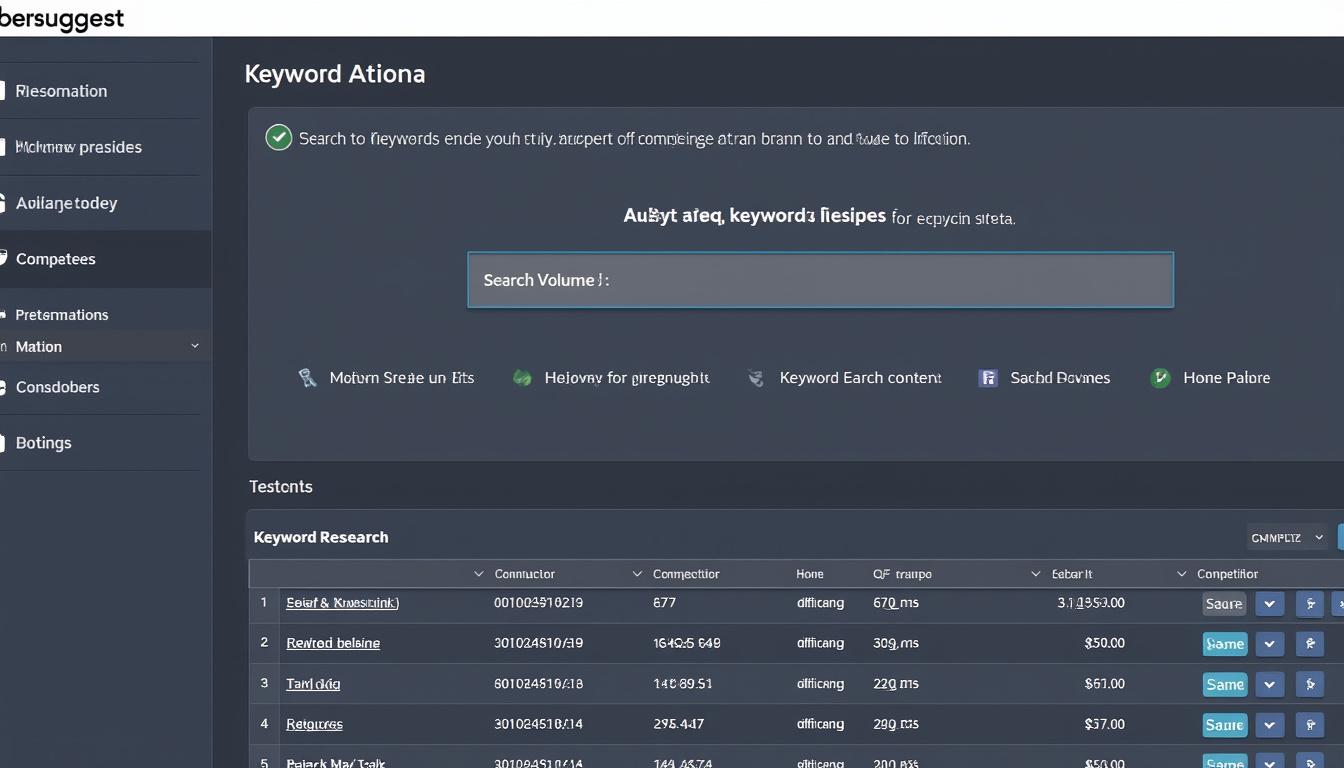Click the Competitior column header sort control
Image resolution: width=1344 pixels, height=768 pixels.
coord(1181,573)
